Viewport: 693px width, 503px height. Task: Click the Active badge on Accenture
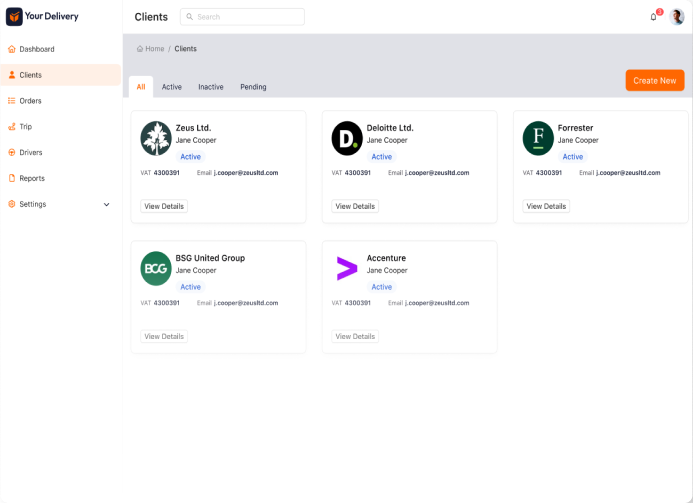coord(381,287)
